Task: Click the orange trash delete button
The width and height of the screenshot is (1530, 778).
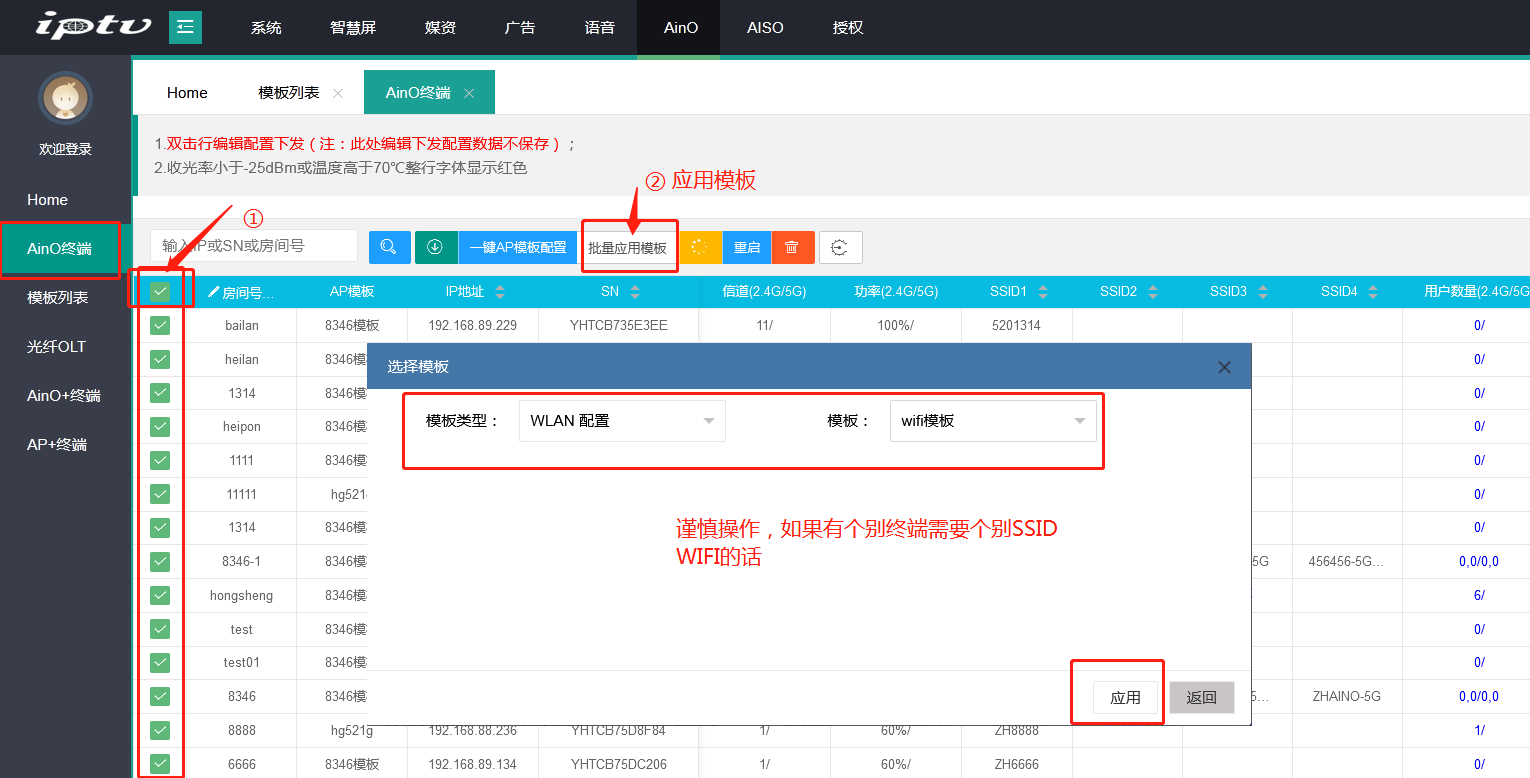Action: click(792, 247)
